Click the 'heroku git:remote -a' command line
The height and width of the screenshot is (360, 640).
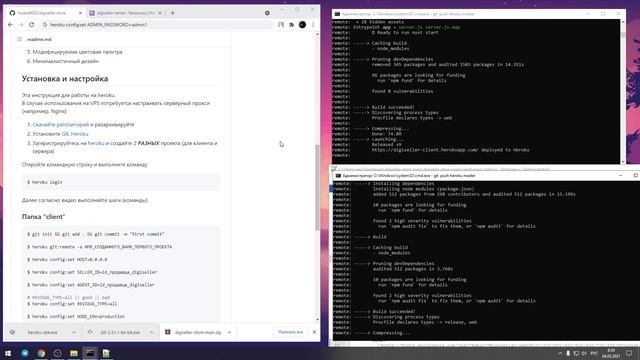point(99,247)
